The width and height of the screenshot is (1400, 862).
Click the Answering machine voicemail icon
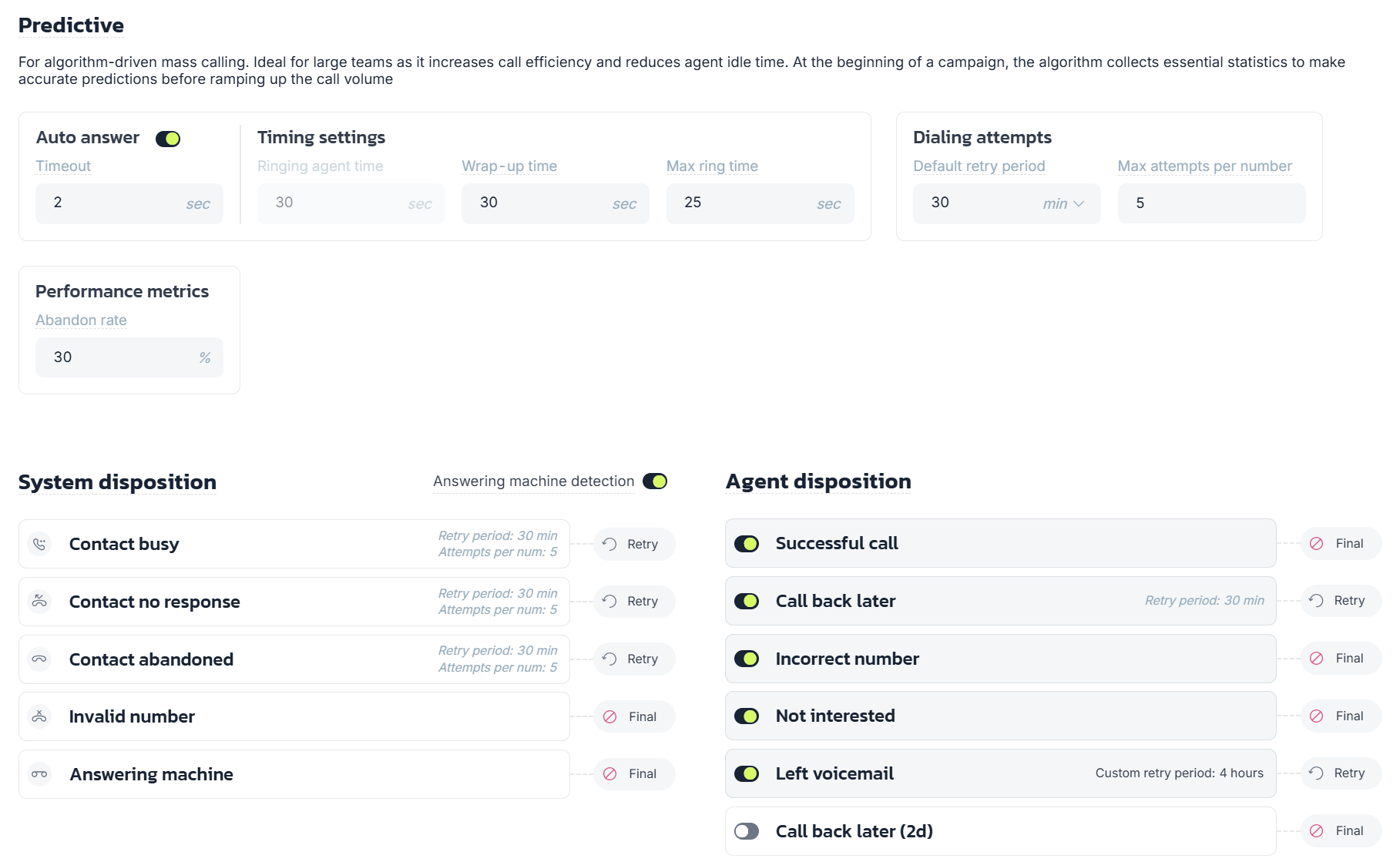coord(39,774)
